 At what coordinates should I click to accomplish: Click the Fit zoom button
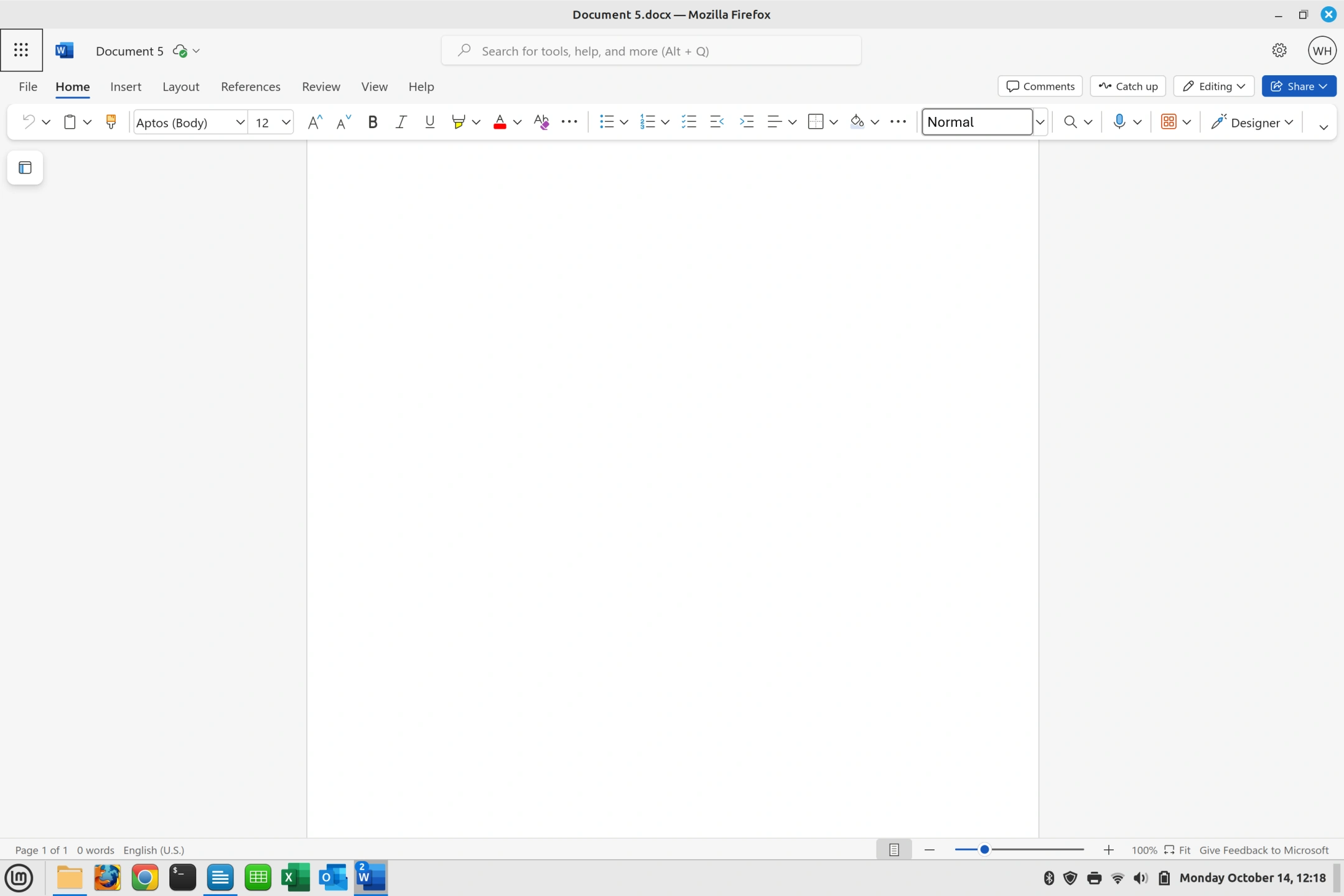click(1177, 850)
